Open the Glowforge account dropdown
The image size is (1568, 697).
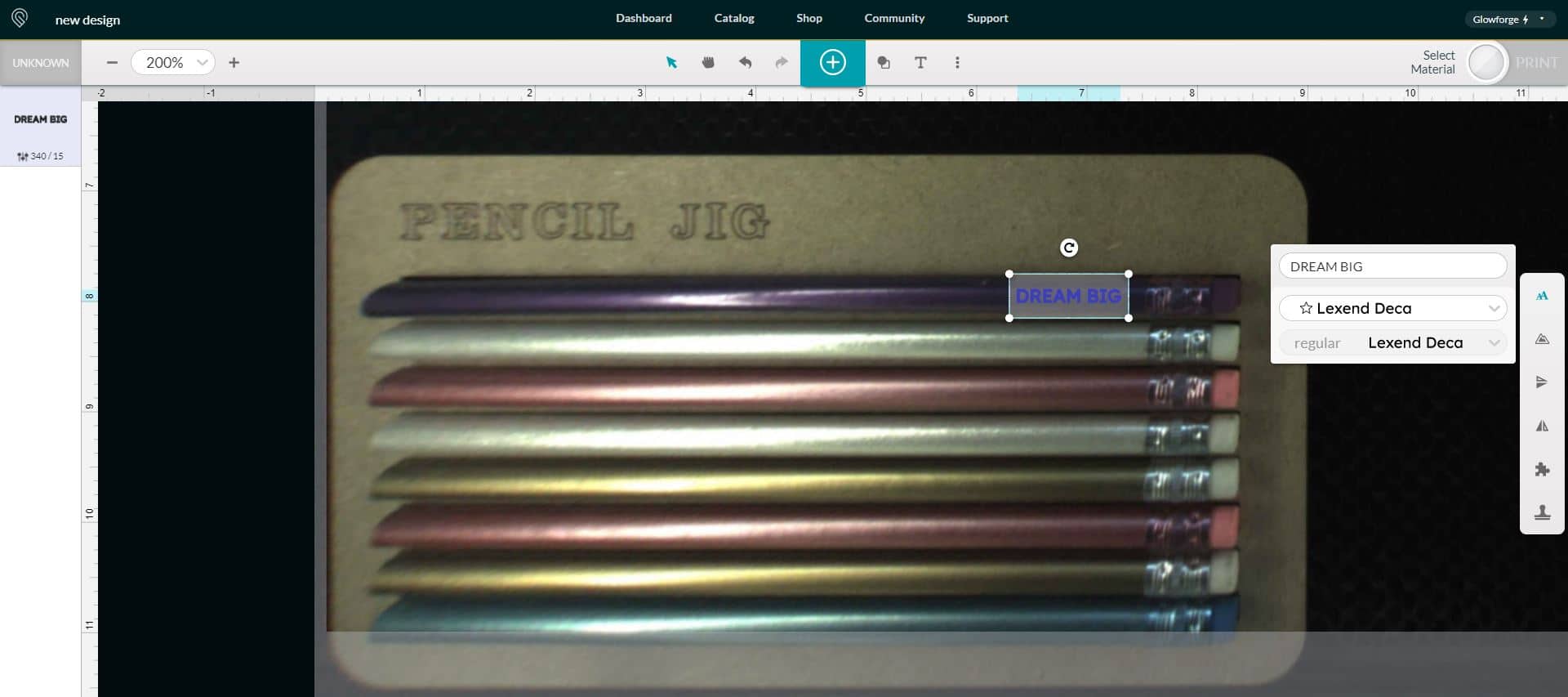pos(1509,19)
